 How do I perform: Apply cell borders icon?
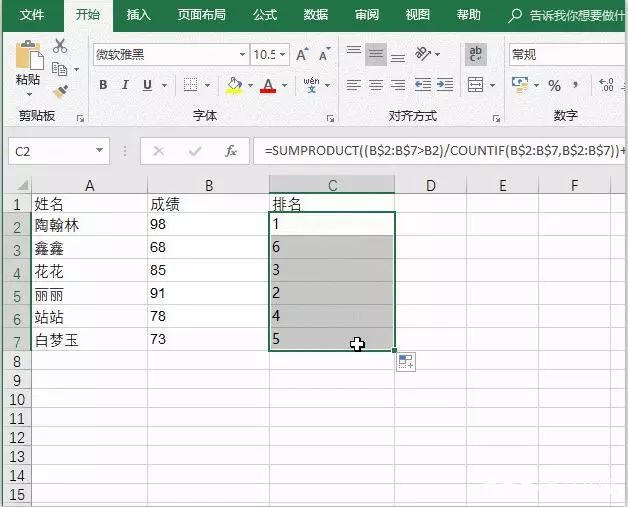[191, 84]
